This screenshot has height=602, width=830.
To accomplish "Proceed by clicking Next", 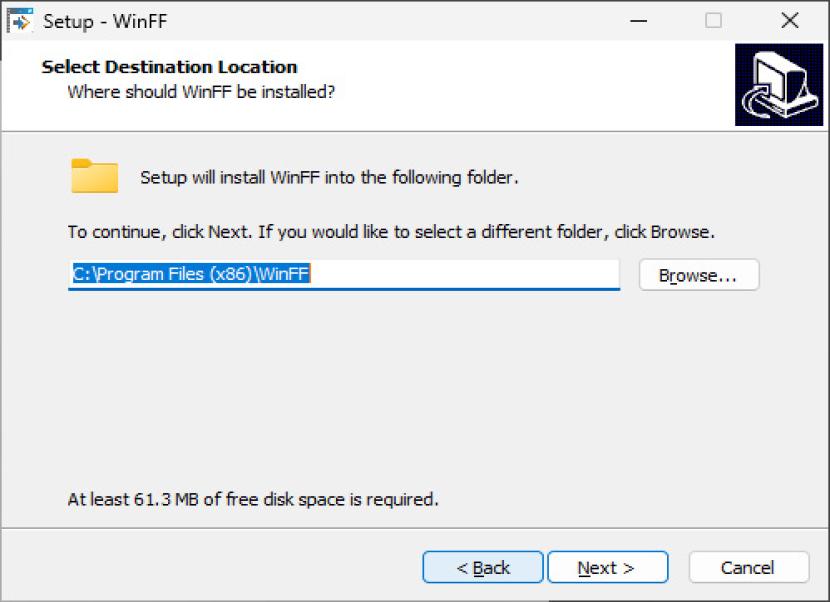I will tap(607, 567).
